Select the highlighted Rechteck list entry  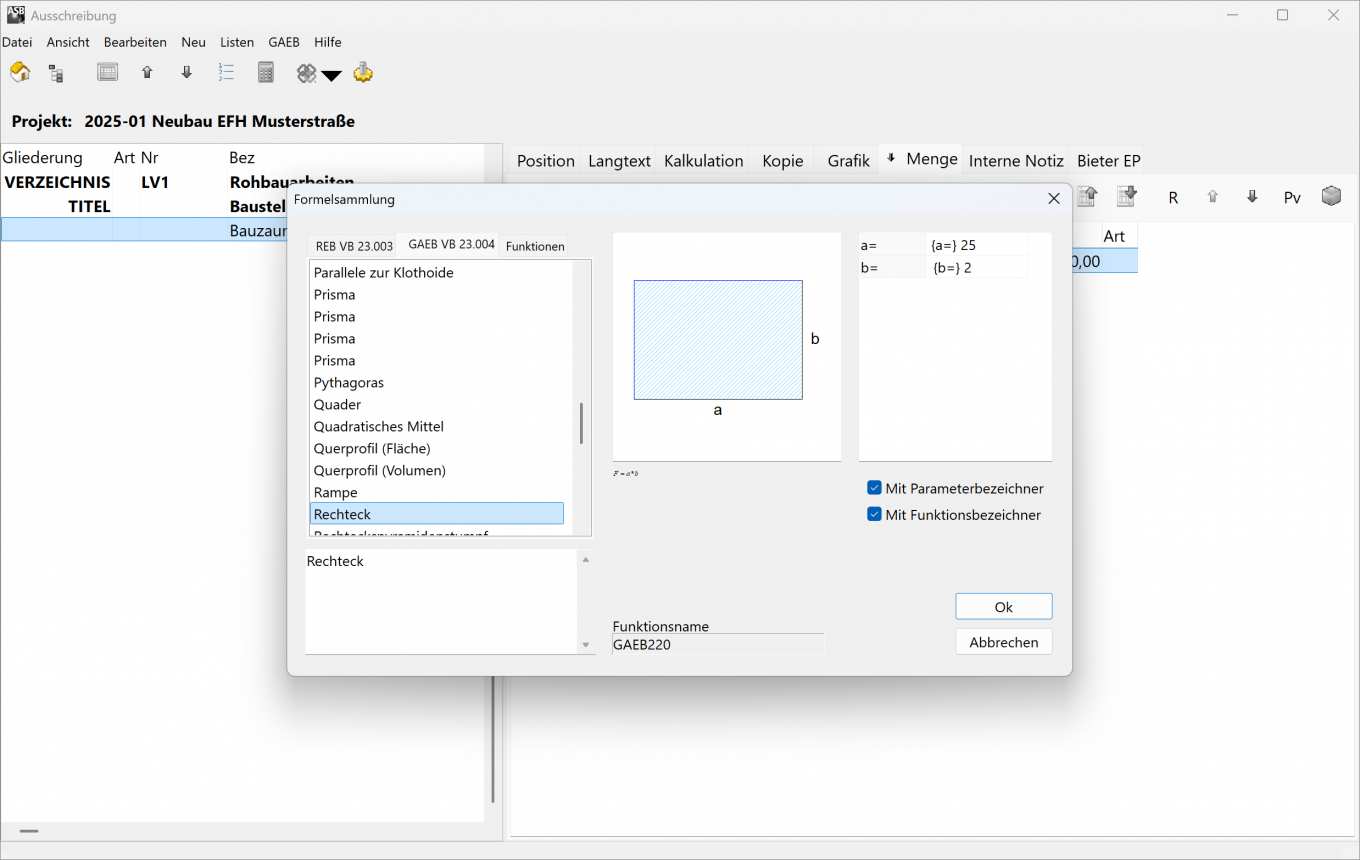[437, 514]
